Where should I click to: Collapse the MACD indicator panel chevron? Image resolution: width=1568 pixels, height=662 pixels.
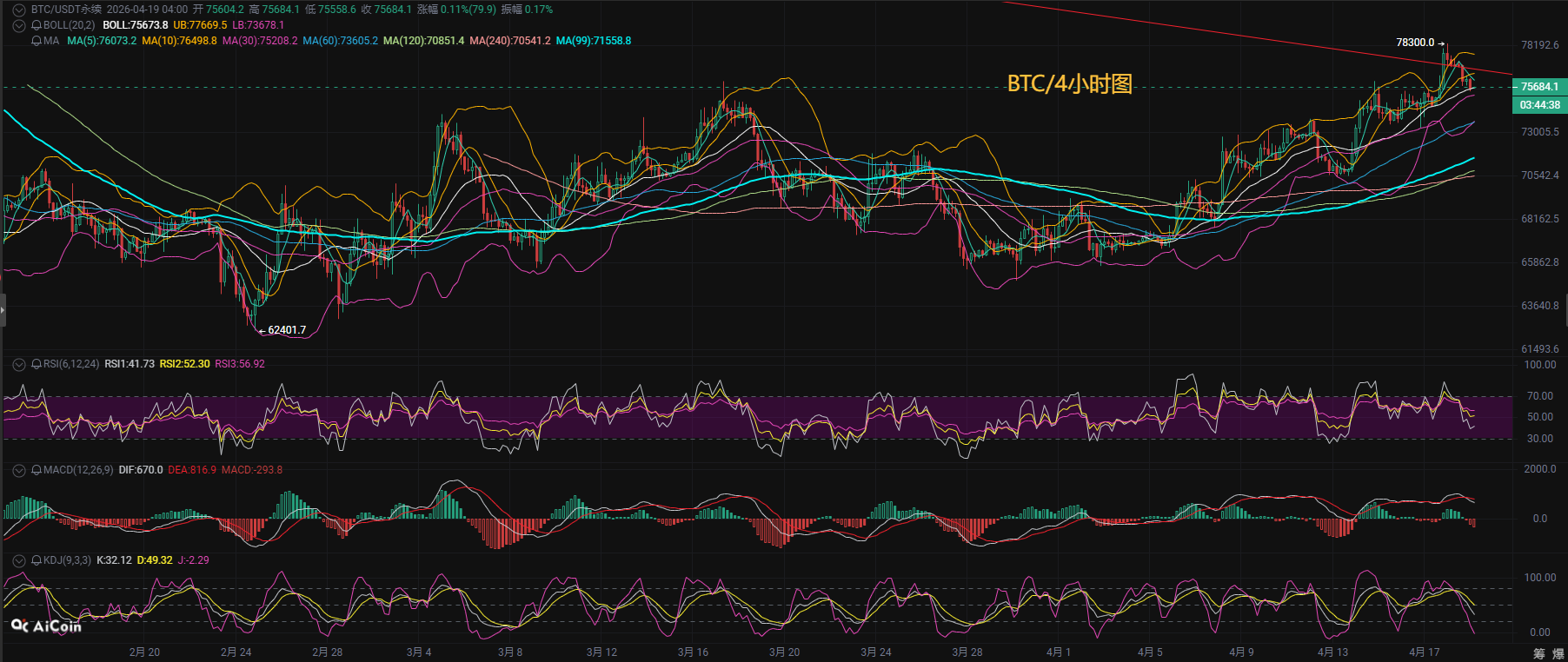tap(18, 470)
